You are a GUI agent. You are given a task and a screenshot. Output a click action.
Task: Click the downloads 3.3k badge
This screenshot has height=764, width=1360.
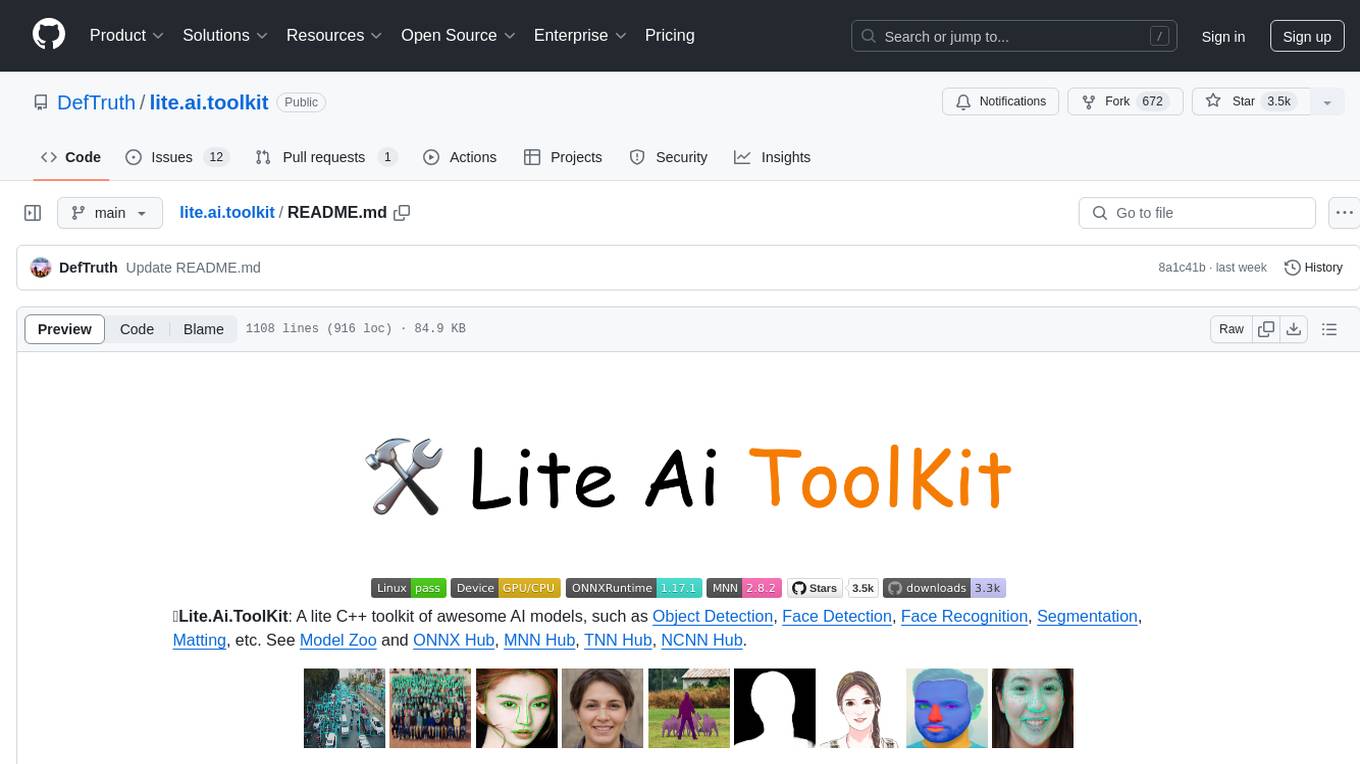tap(943, 588)
